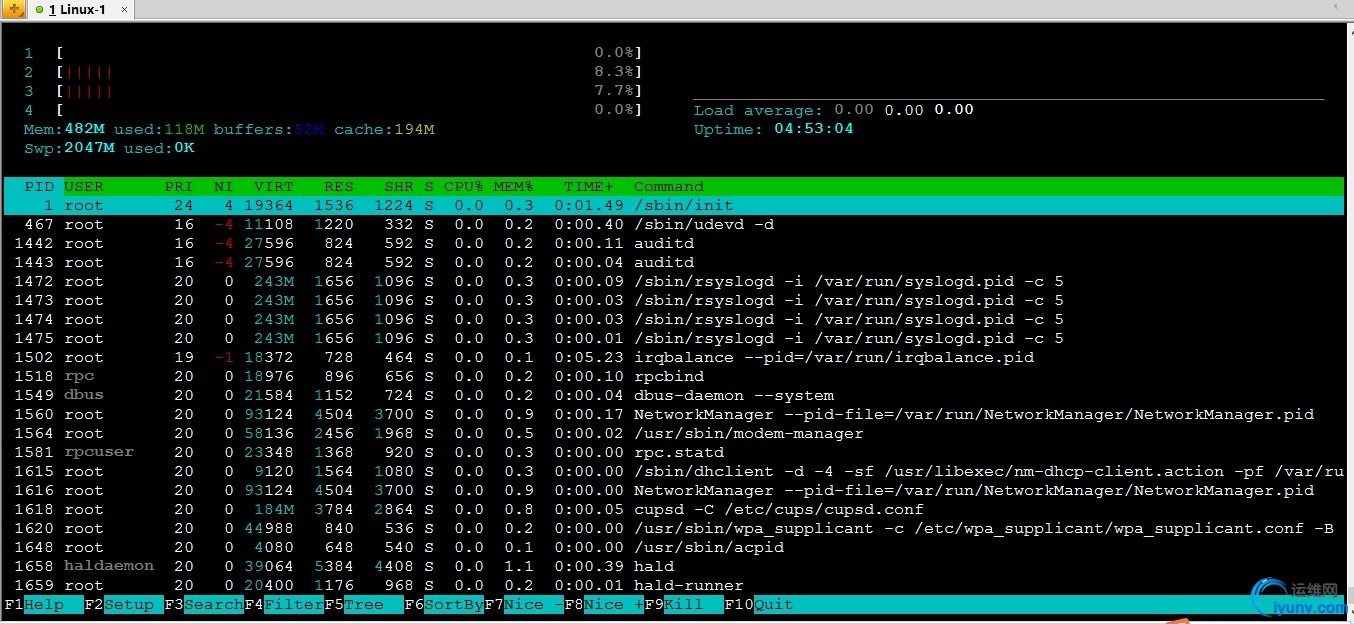Select the rpc.statd process row

point(674,452)
